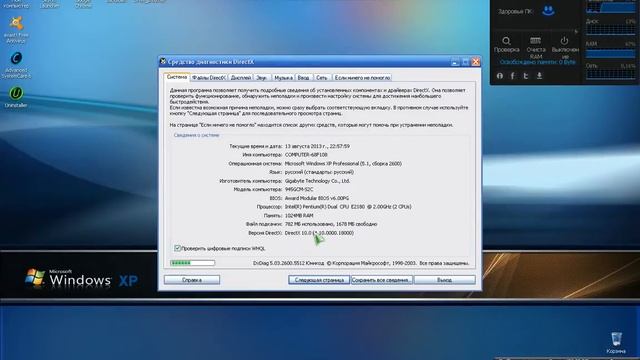Click the 1024MB RAM memory value

pos(299,216)
